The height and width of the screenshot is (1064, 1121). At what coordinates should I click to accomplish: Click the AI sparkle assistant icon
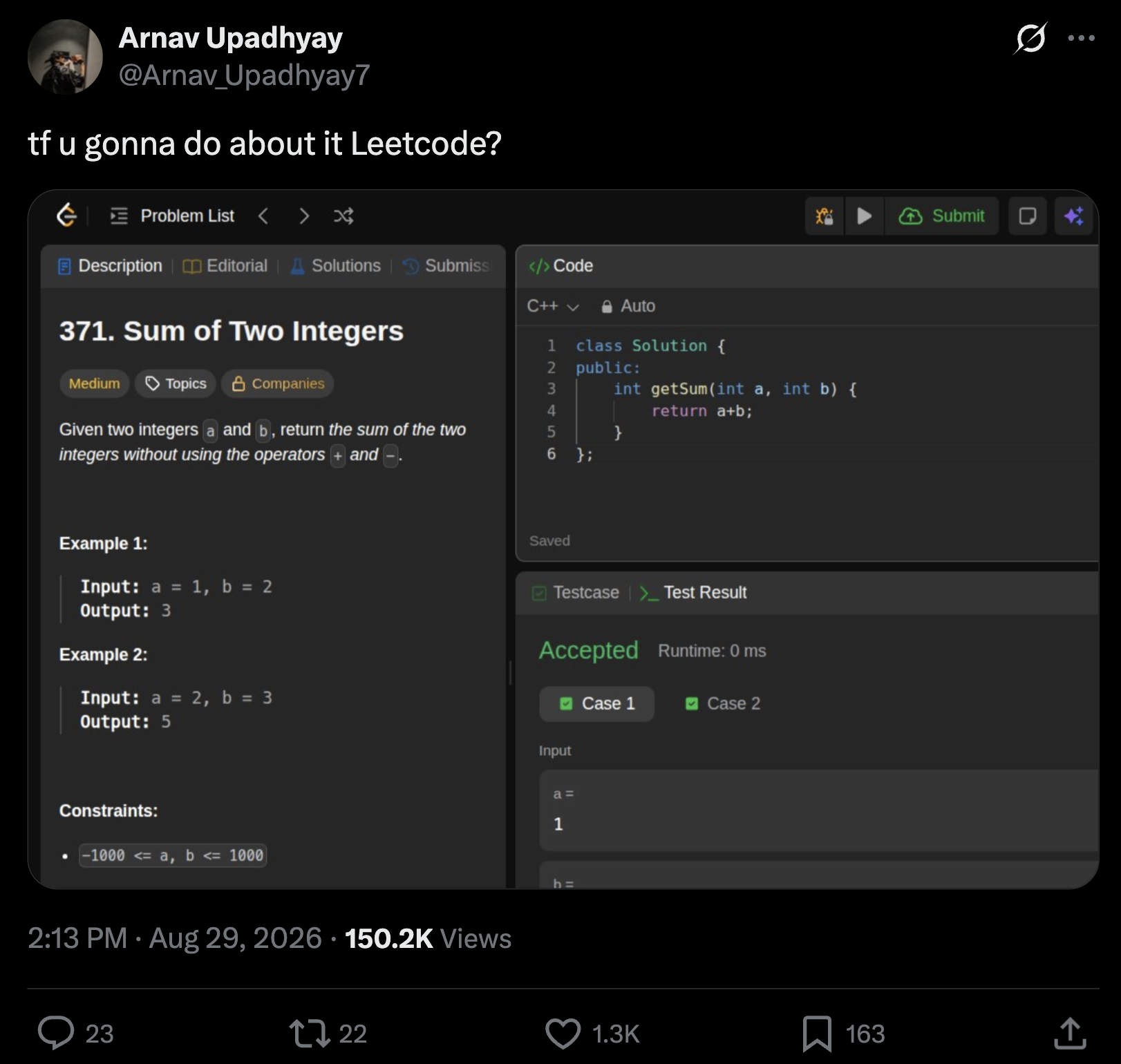(1074, 216)
